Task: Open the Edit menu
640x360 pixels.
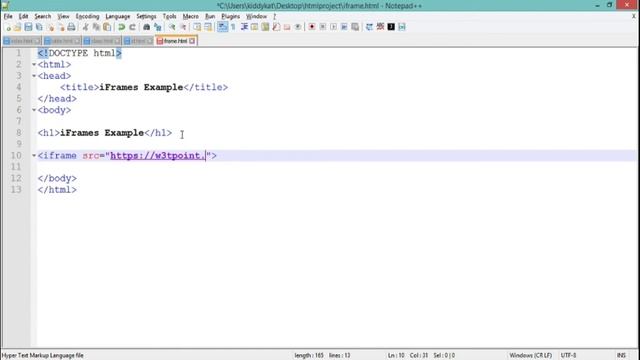Action: pyautogui.click(x=24, y=16)
